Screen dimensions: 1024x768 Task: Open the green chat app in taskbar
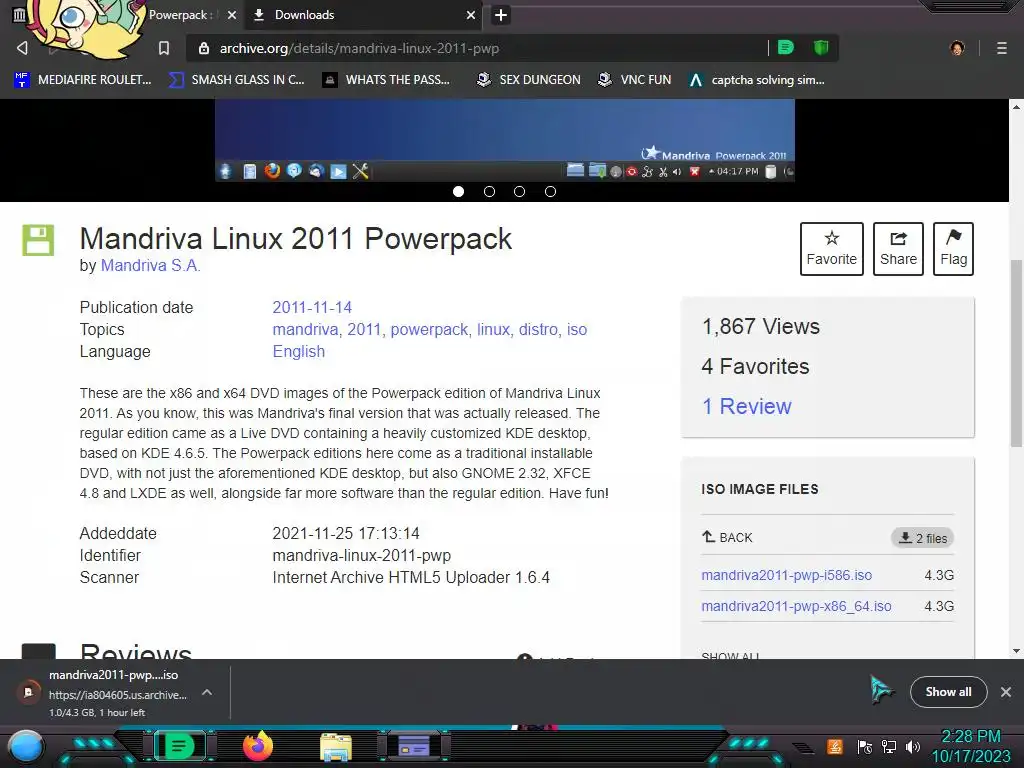[x=178, y=746]
